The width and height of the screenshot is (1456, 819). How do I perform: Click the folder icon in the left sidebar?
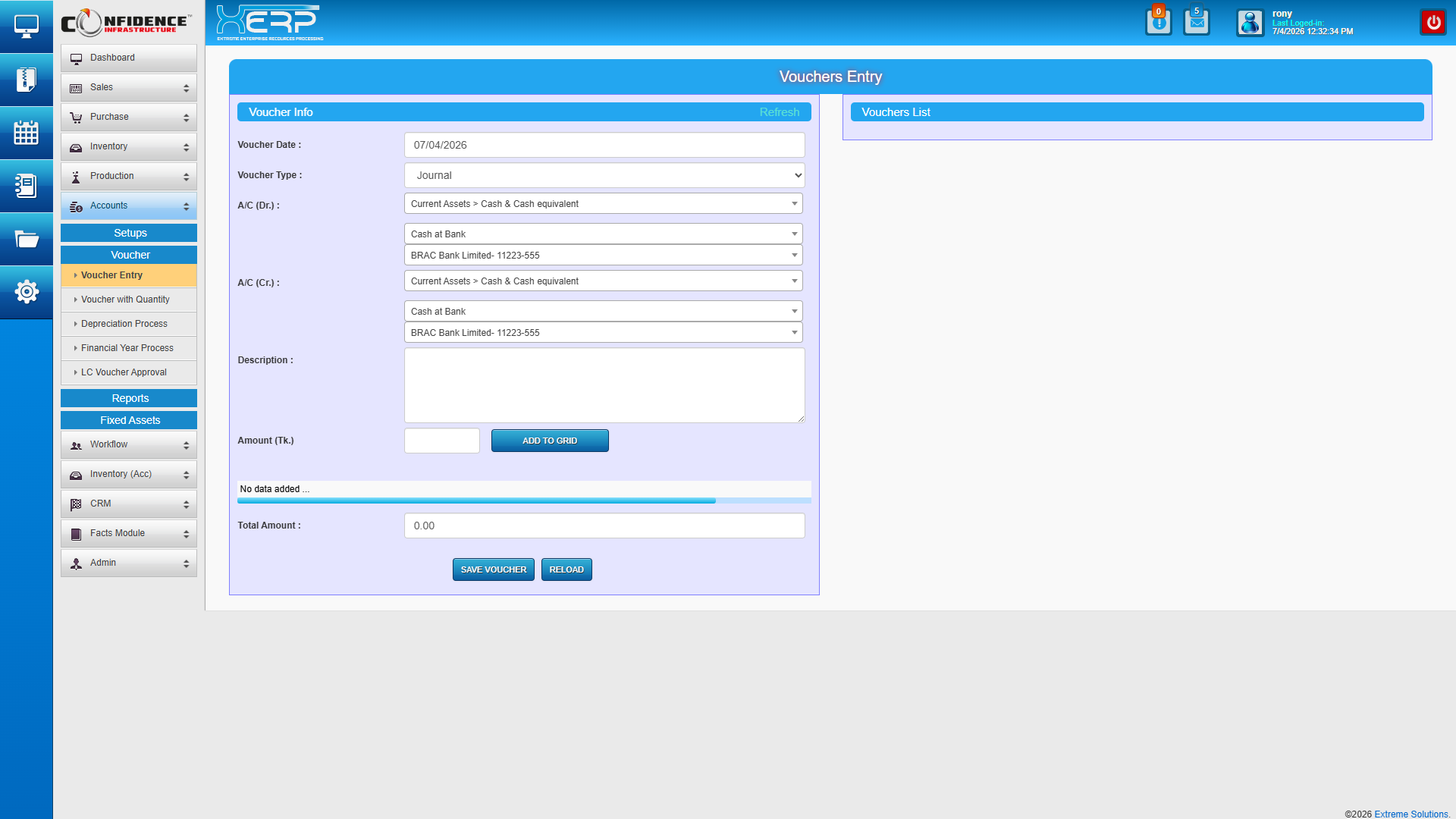point(27,239)
